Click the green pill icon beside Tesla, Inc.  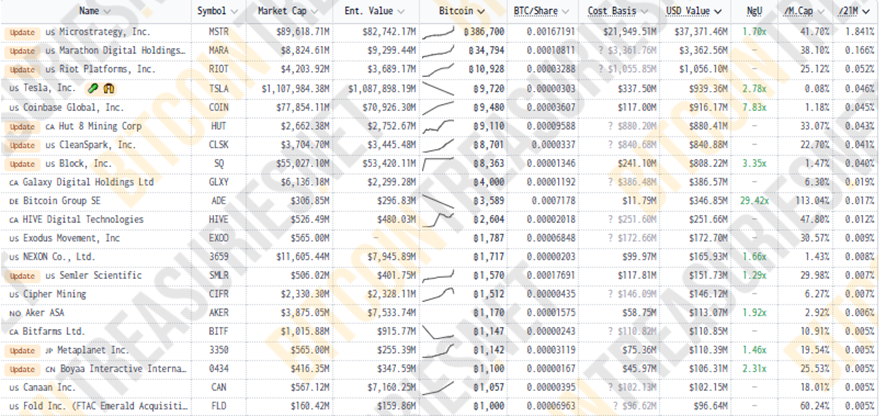[x=94, y=88]
